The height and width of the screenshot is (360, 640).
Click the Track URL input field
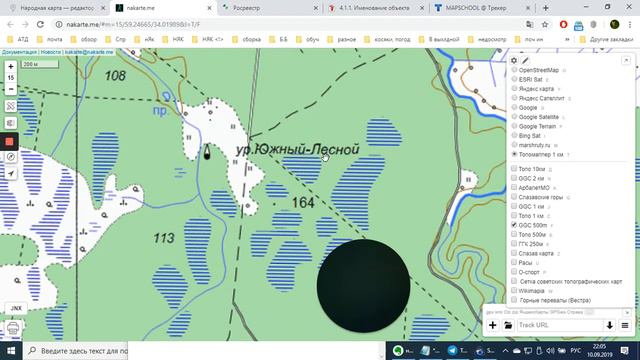pyautogui.click(x=560, y=325)
